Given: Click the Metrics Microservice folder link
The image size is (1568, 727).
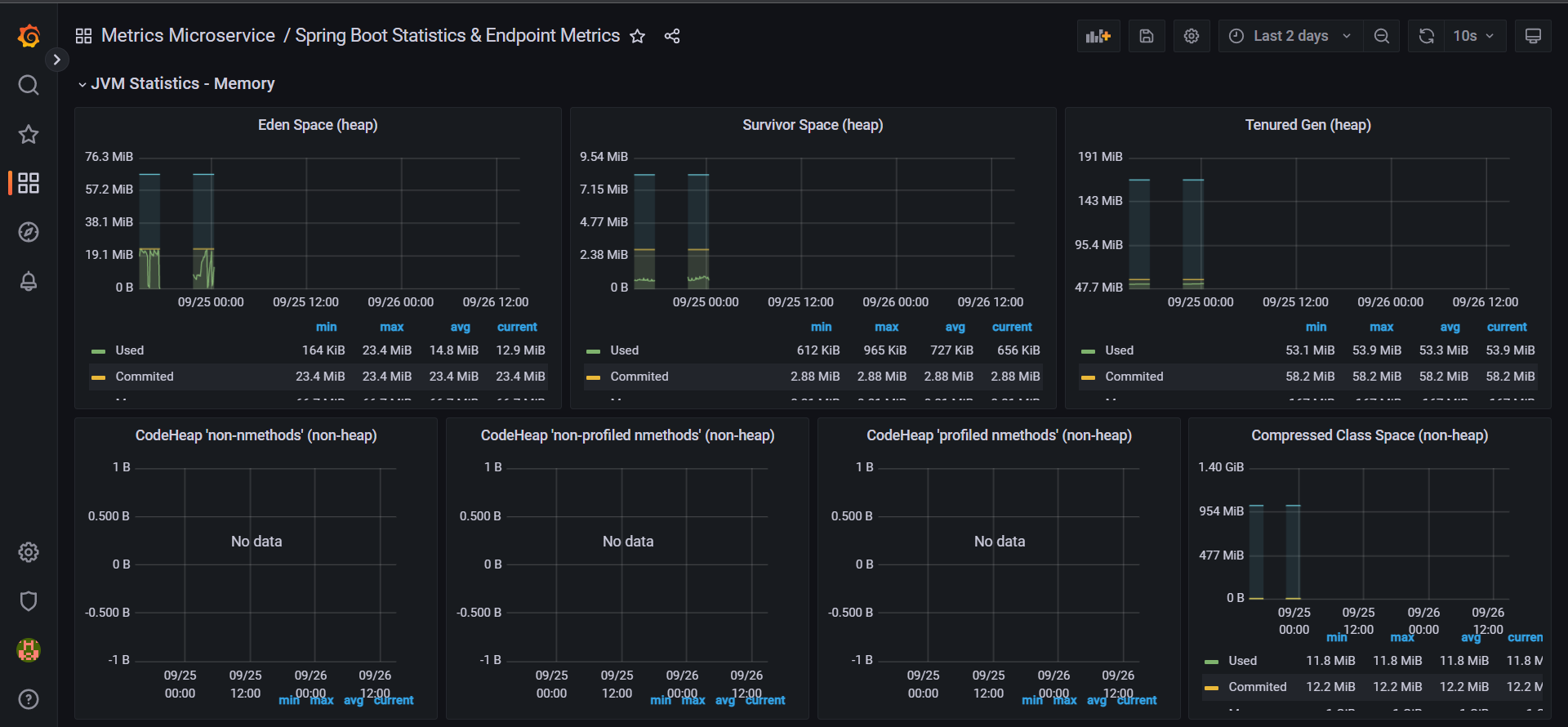Looking at the screenshot, I should tap(188, 36).
